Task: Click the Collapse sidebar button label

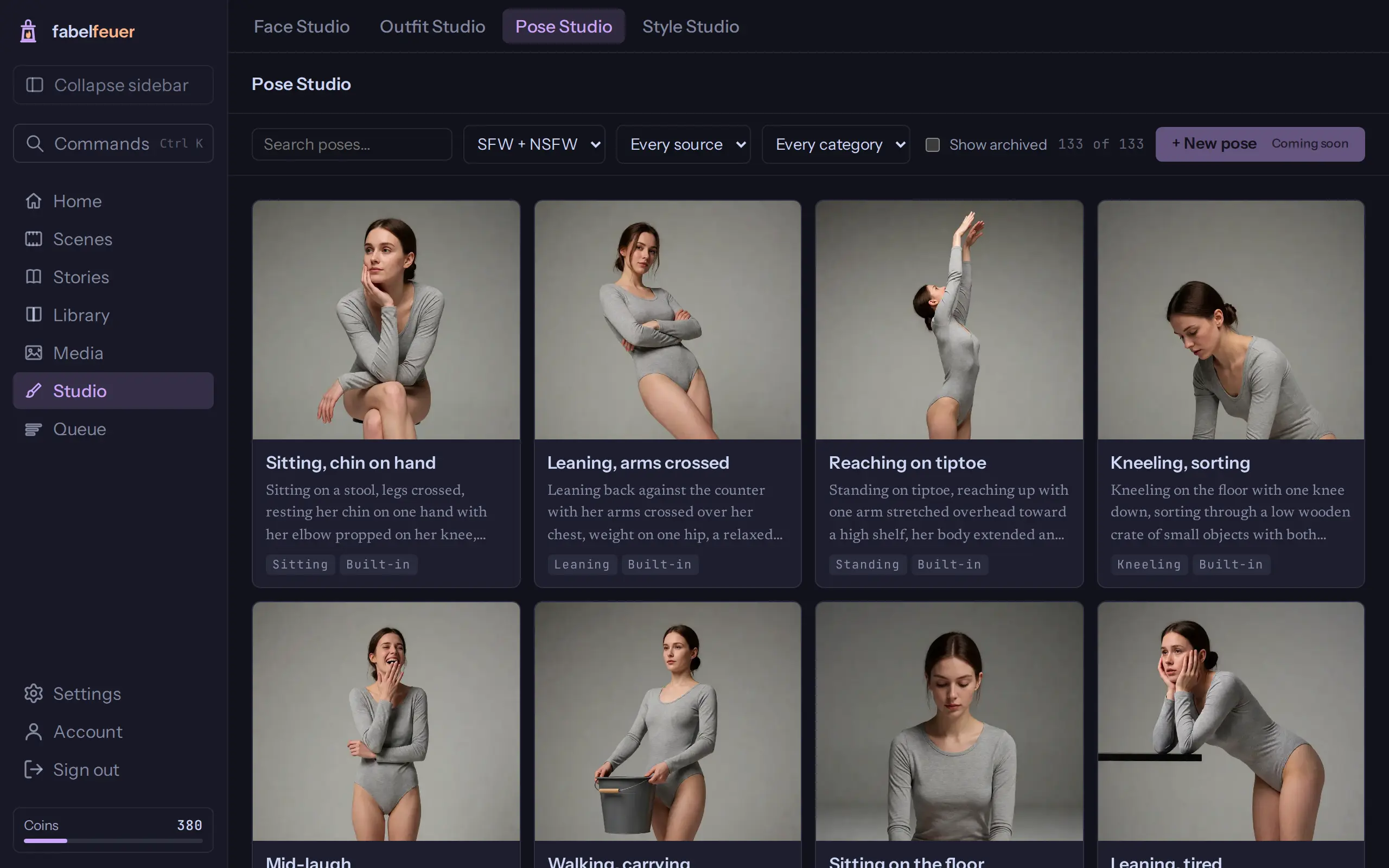Action: (x=121, y=85)
